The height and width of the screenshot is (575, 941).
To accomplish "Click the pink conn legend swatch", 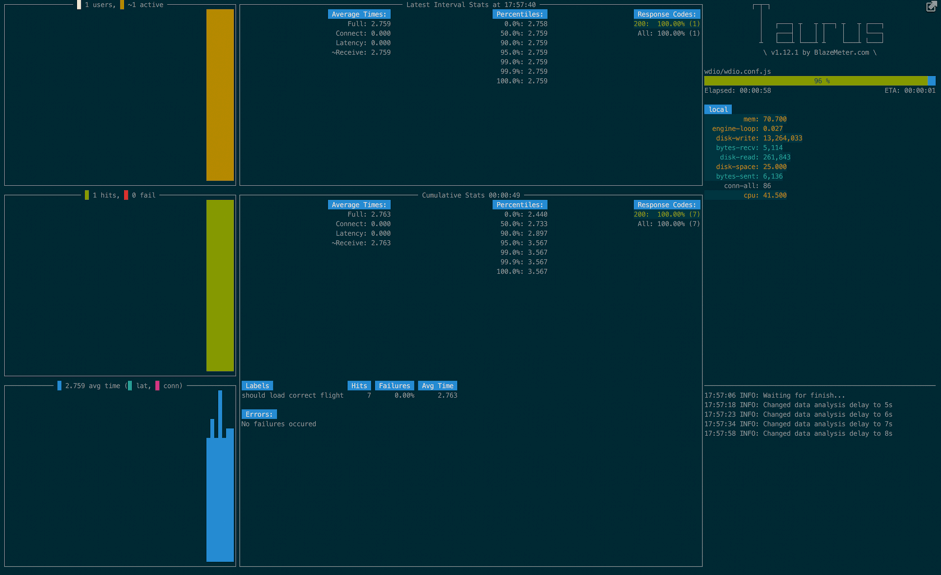I will tap(157, 385).
